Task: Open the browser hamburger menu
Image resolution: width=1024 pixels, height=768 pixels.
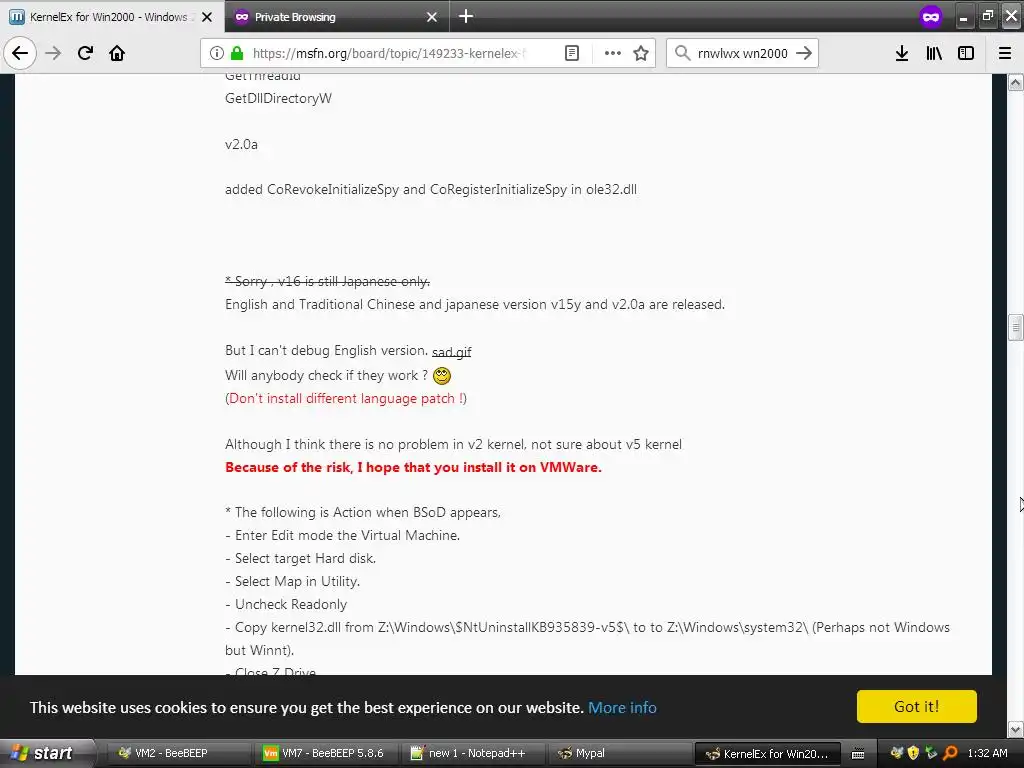Action: pos(1005,53)
